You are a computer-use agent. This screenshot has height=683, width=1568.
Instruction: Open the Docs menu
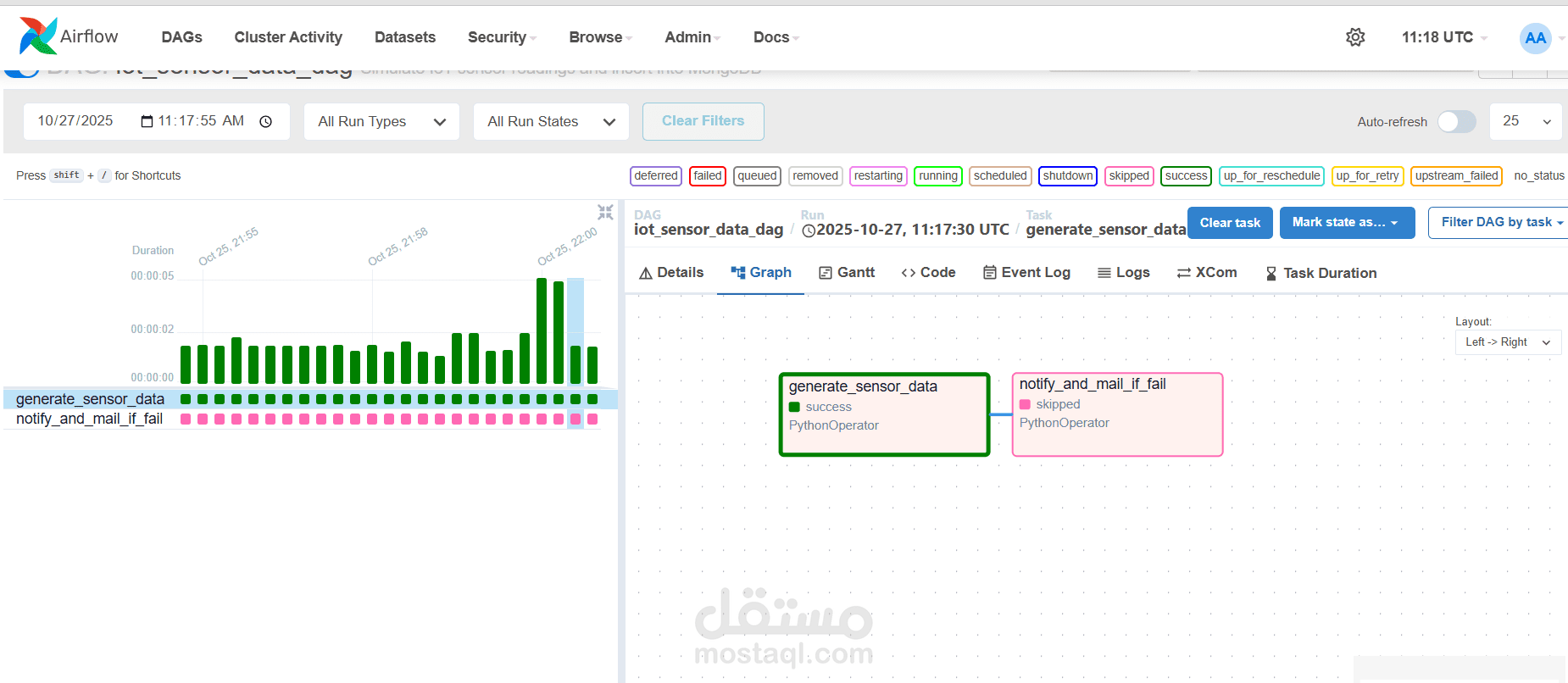pos(776,37)
